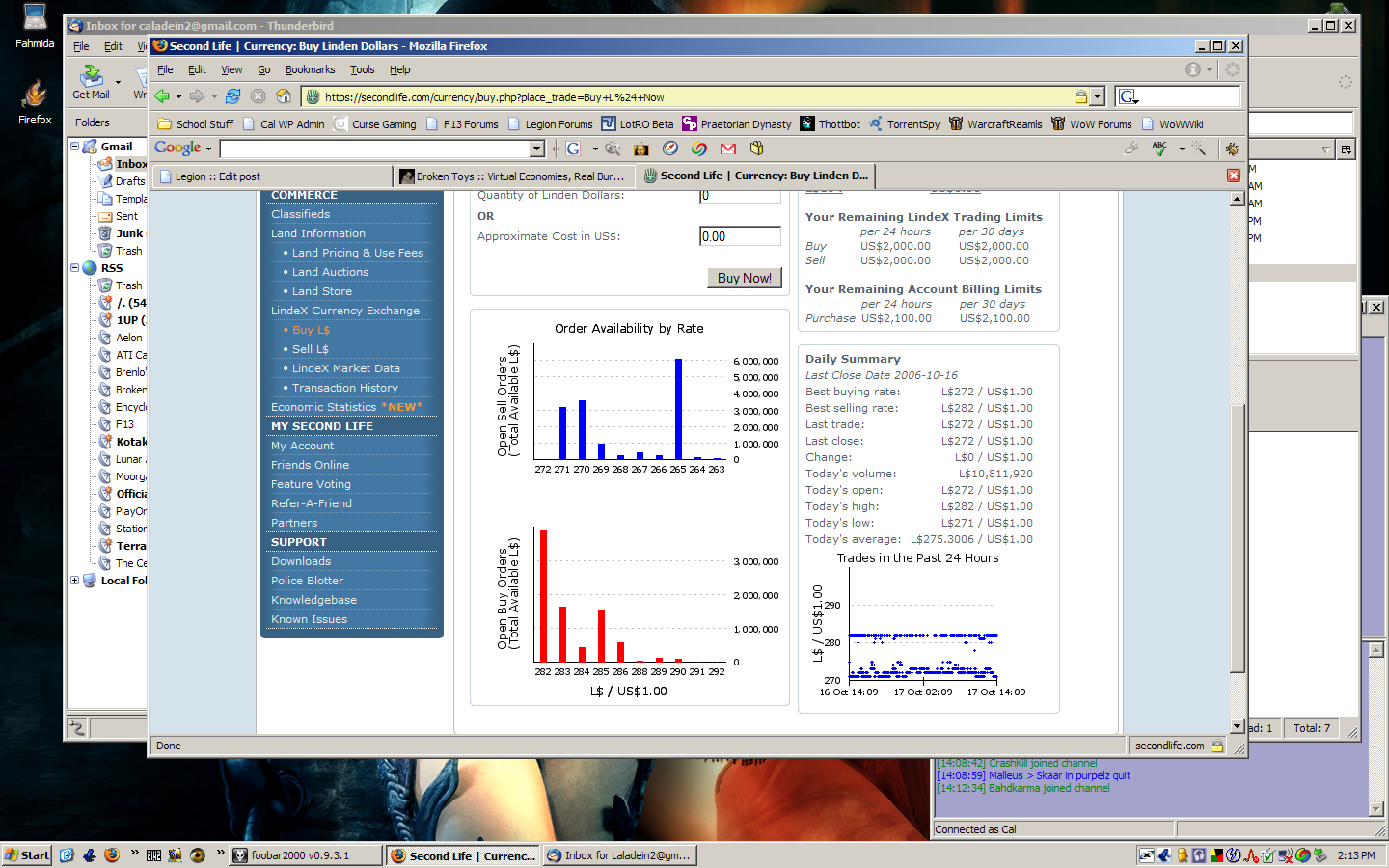Click the Firefox quick launch icon in taskbar
1389x868 pixels.
click(112, 855)
